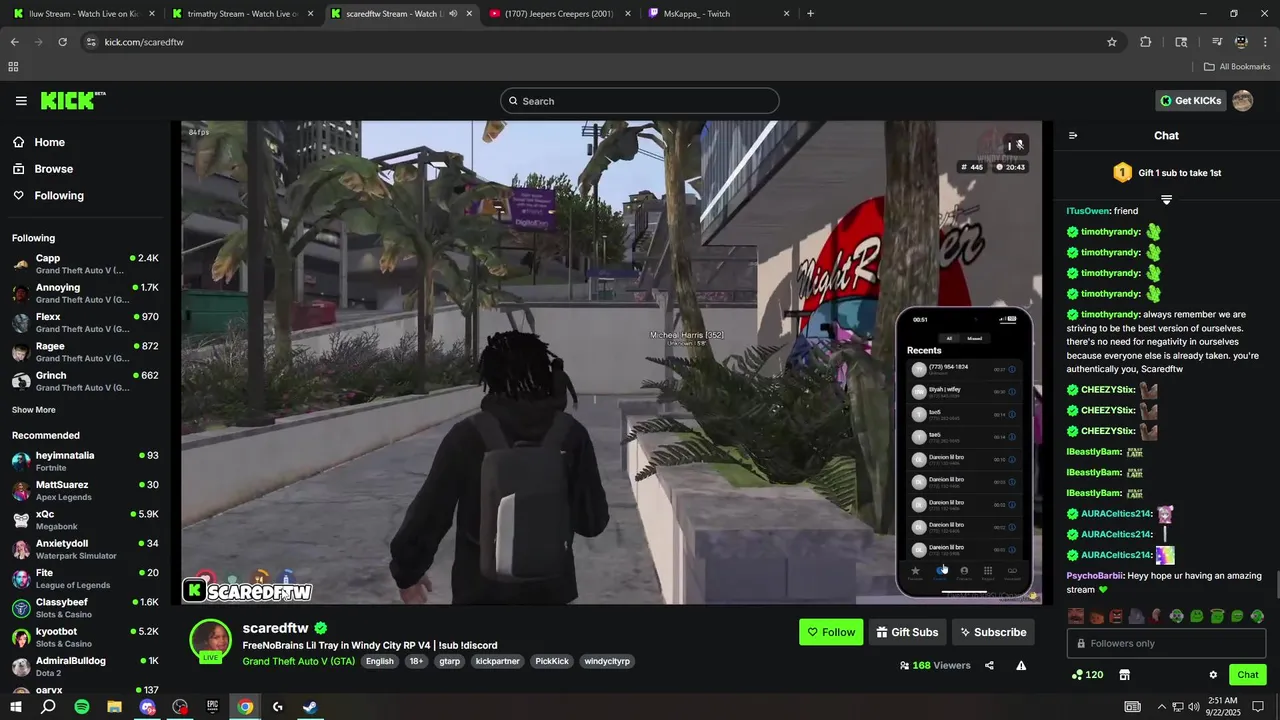Open Capp channel in Following
Screen dimensions: 1280x720
pyautogui.click(x=85, y=264)
